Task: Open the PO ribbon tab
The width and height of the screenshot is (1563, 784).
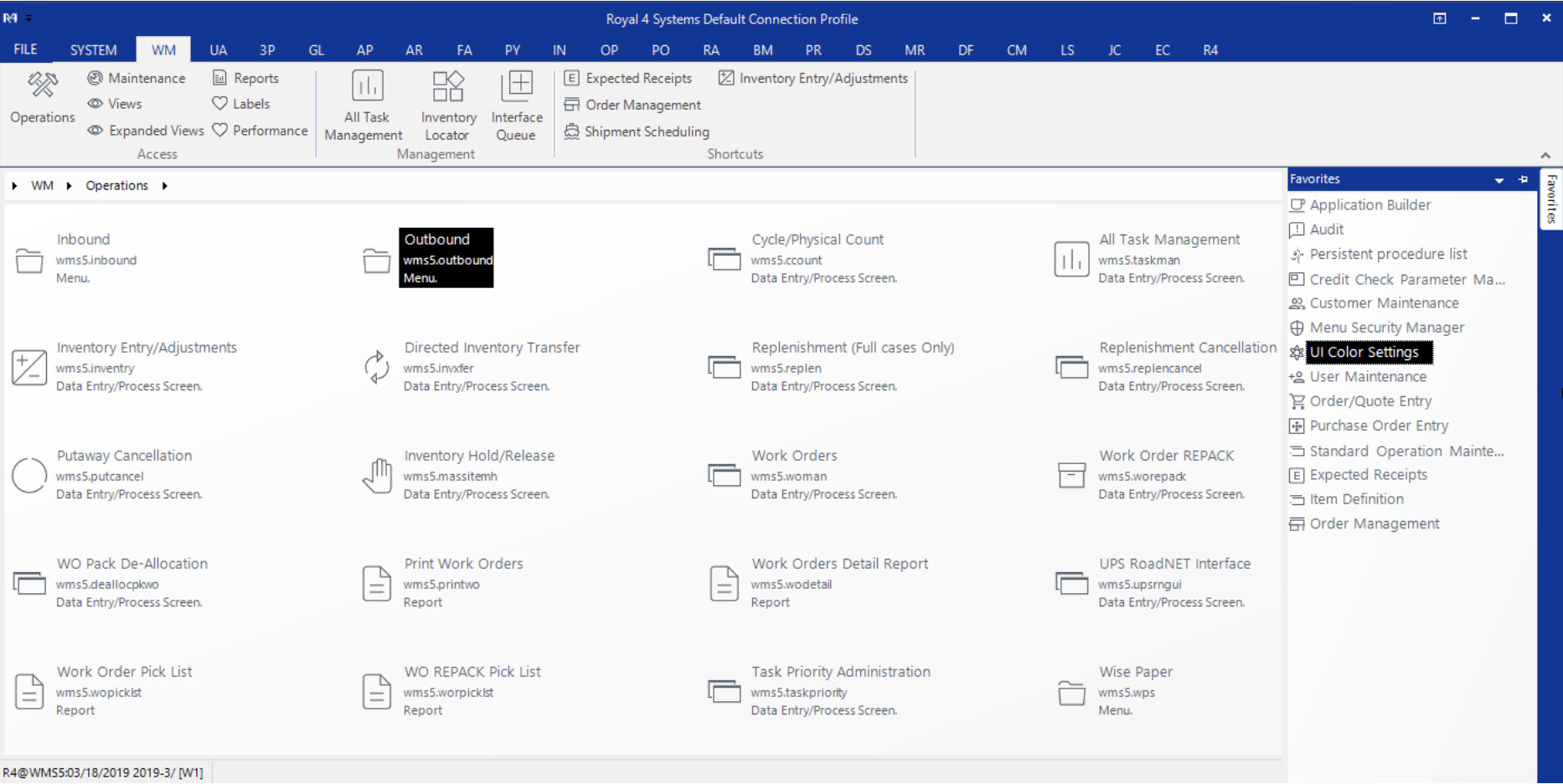Action: [x=660, y=50]
